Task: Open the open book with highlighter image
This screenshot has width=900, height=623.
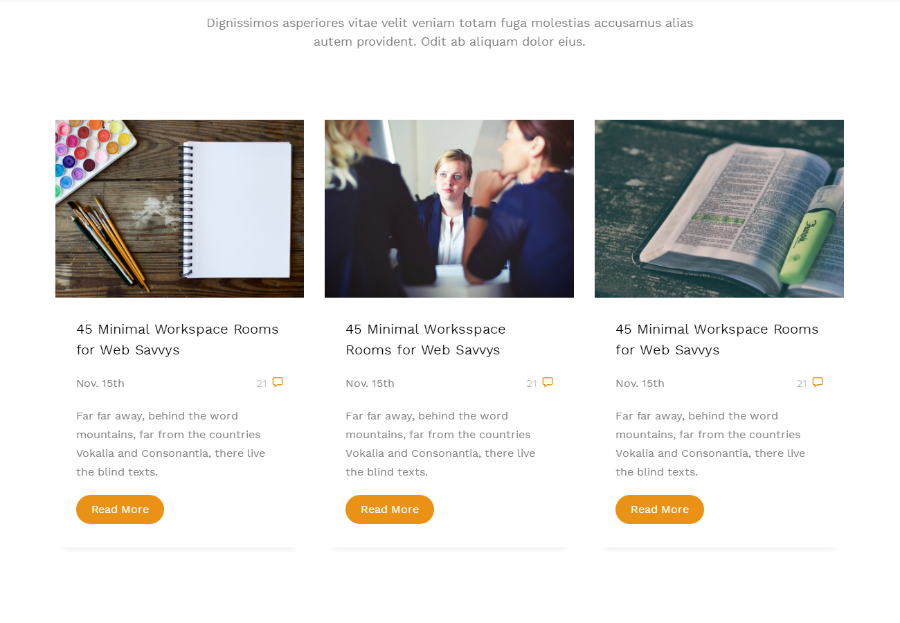Action: coord(719,208)
